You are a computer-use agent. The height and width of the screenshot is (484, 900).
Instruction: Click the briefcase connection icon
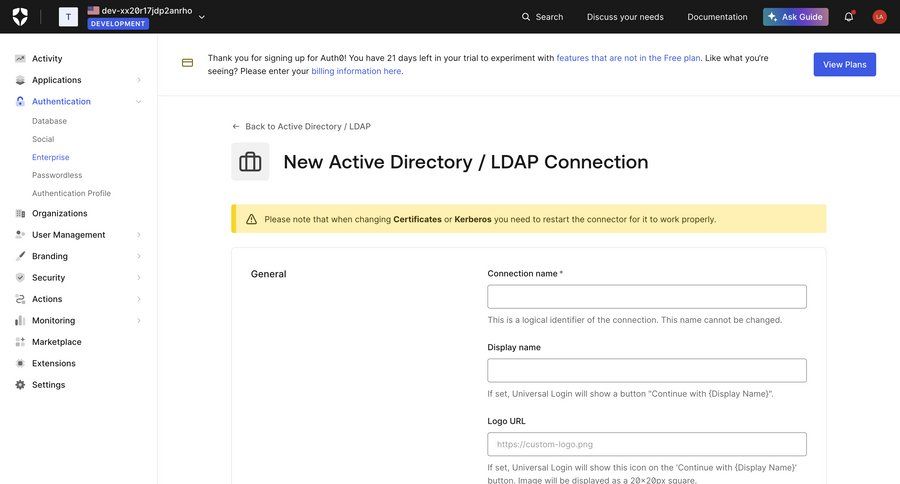pyautogui.click(x=250, y=162)
